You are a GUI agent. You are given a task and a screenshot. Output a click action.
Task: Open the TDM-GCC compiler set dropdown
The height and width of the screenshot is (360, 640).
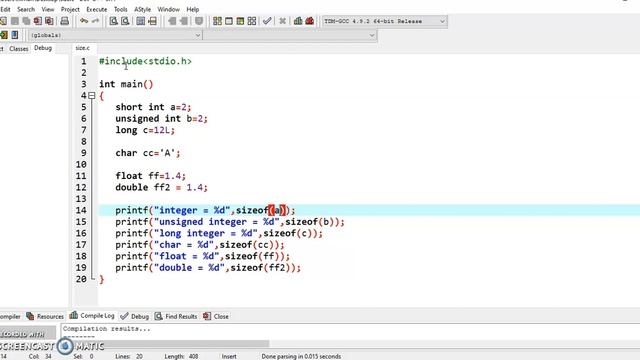pos(384,21)
